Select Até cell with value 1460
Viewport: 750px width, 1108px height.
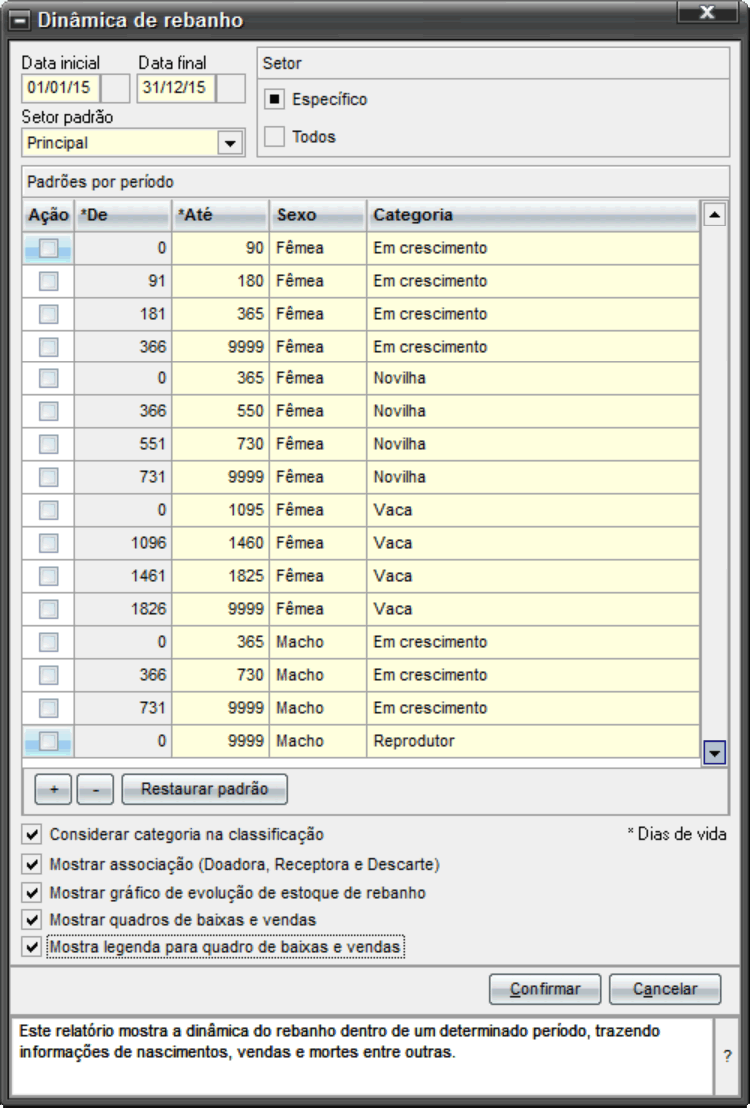point(221,543)
